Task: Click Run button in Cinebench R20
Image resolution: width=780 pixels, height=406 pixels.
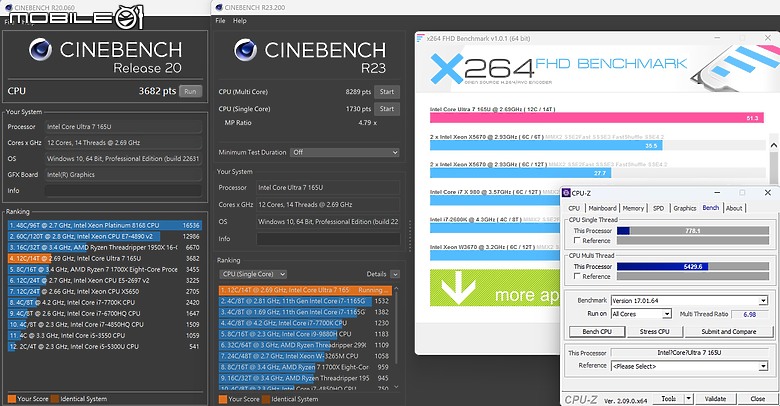Action: (x=191, y=92)
